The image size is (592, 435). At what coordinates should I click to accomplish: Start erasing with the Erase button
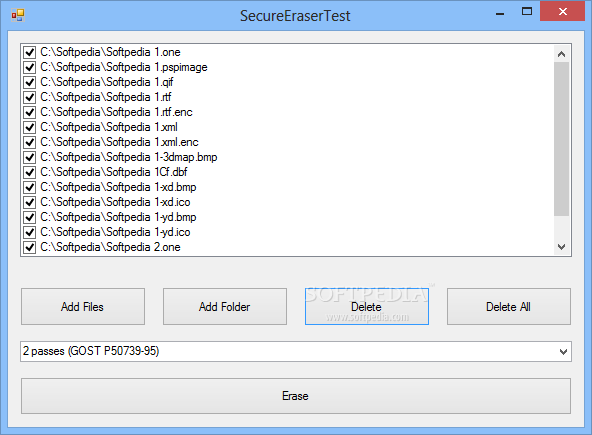[296, 396]
